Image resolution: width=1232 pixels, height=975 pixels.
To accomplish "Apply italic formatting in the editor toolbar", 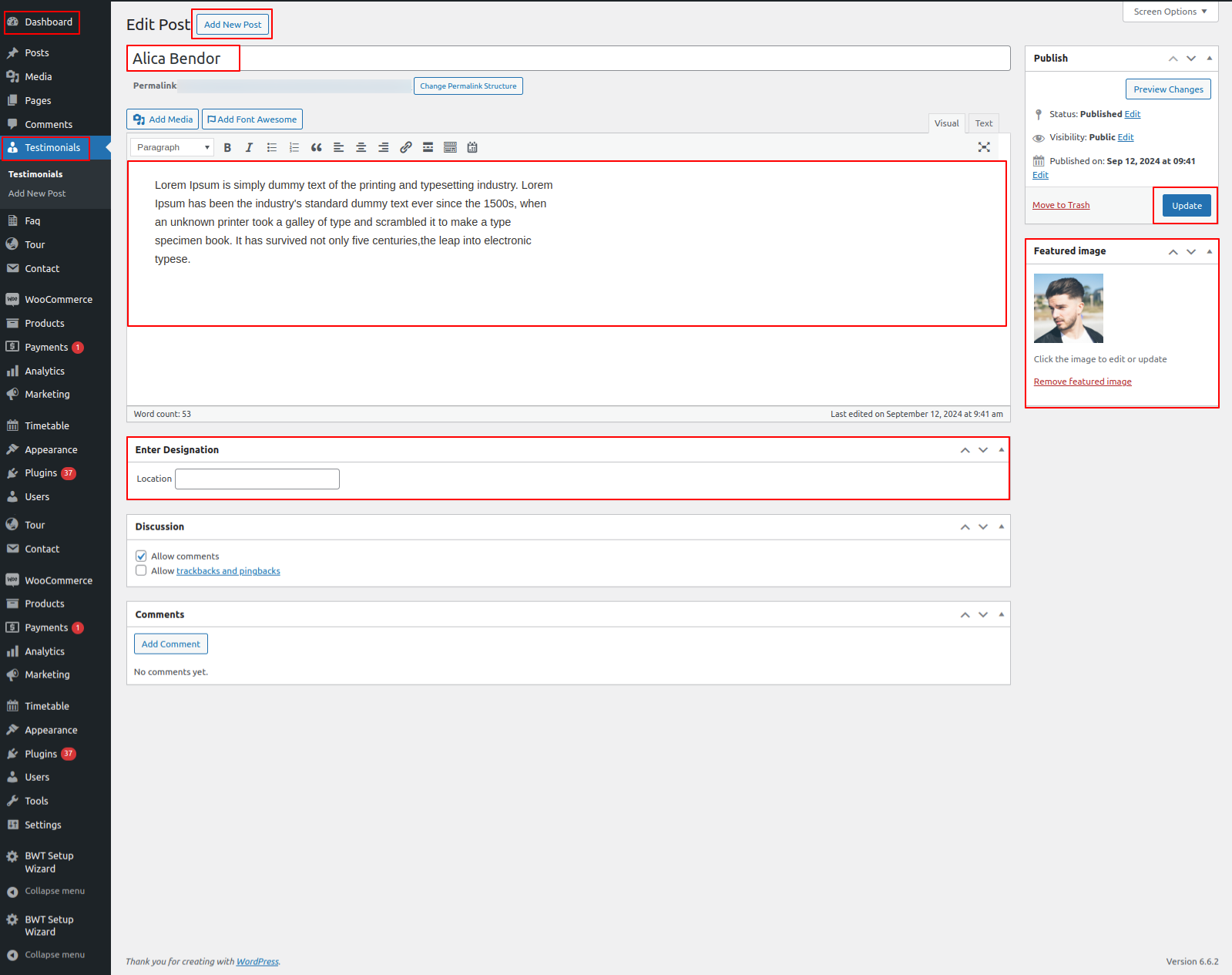I will [249, 147].
